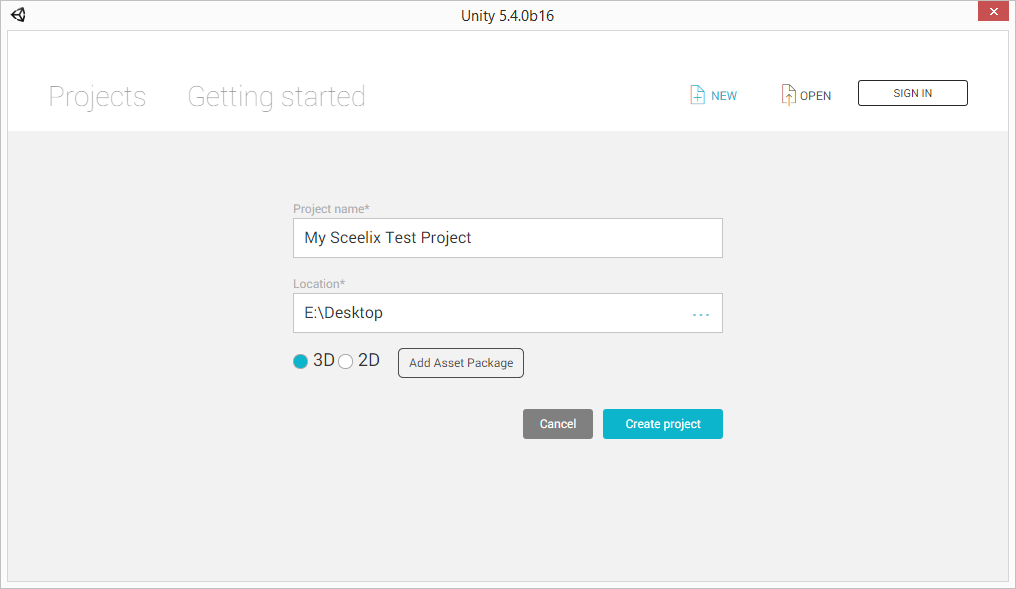Click the Unity logo icon in title bar

click(18, 14)
